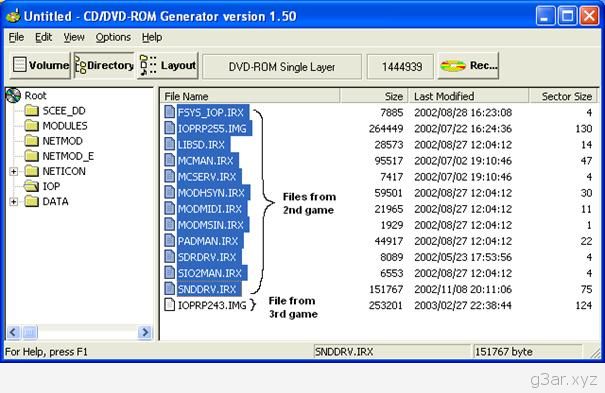The width and height of the screenshot is (605, 393).
Task: Sort by the Size column header
Action: [x=374, y=96]
